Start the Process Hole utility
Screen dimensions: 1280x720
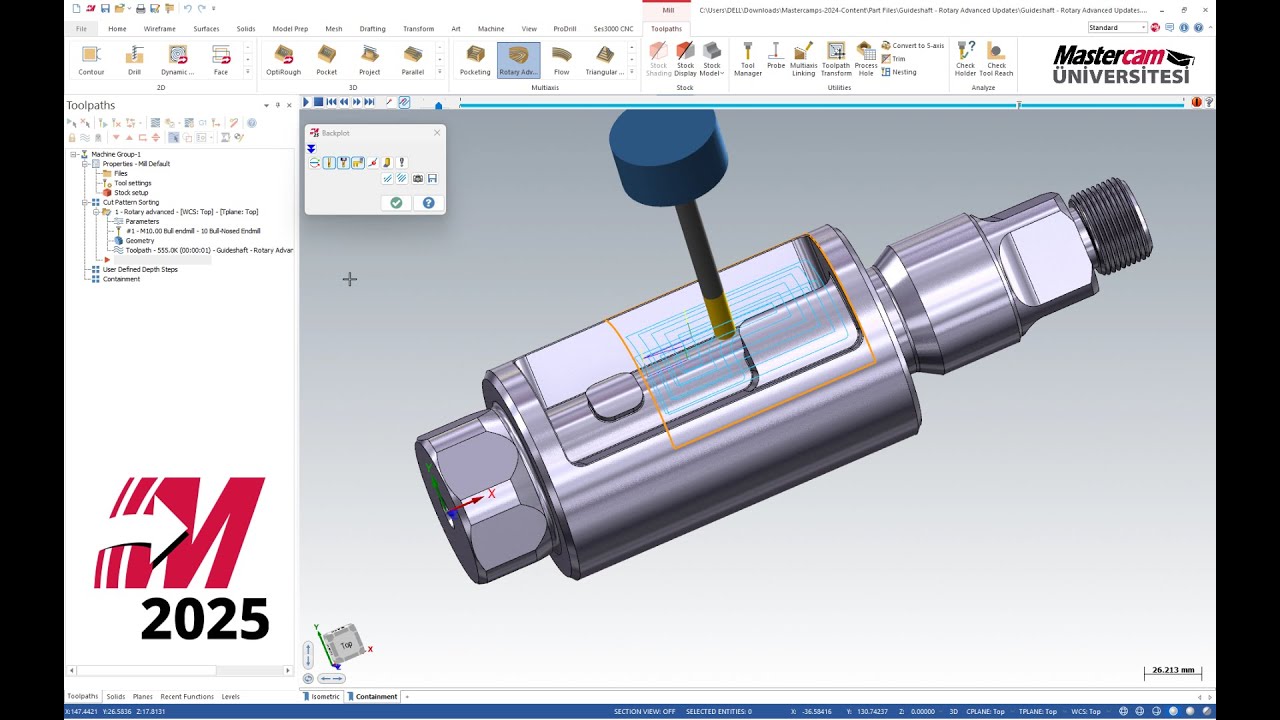[866, 60]
